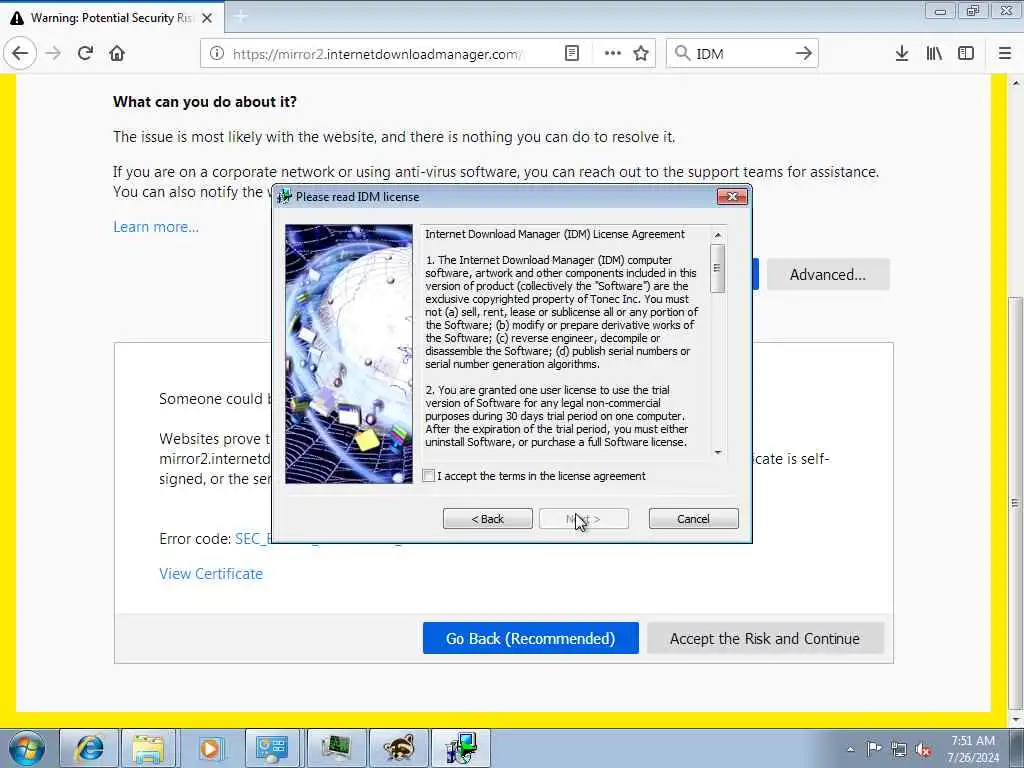Open Windows Explorer folder on taskbar

coord(148,748)
